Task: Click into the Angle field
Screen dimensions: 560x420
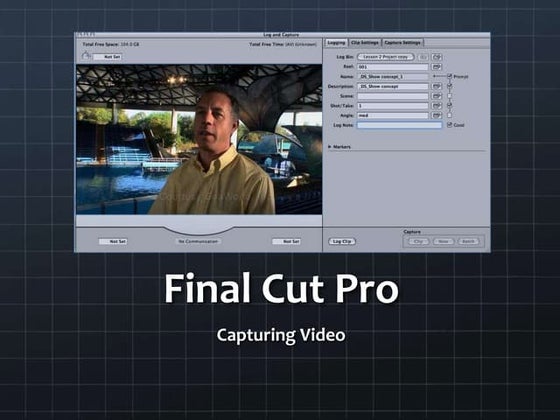Action: (392, 115)
